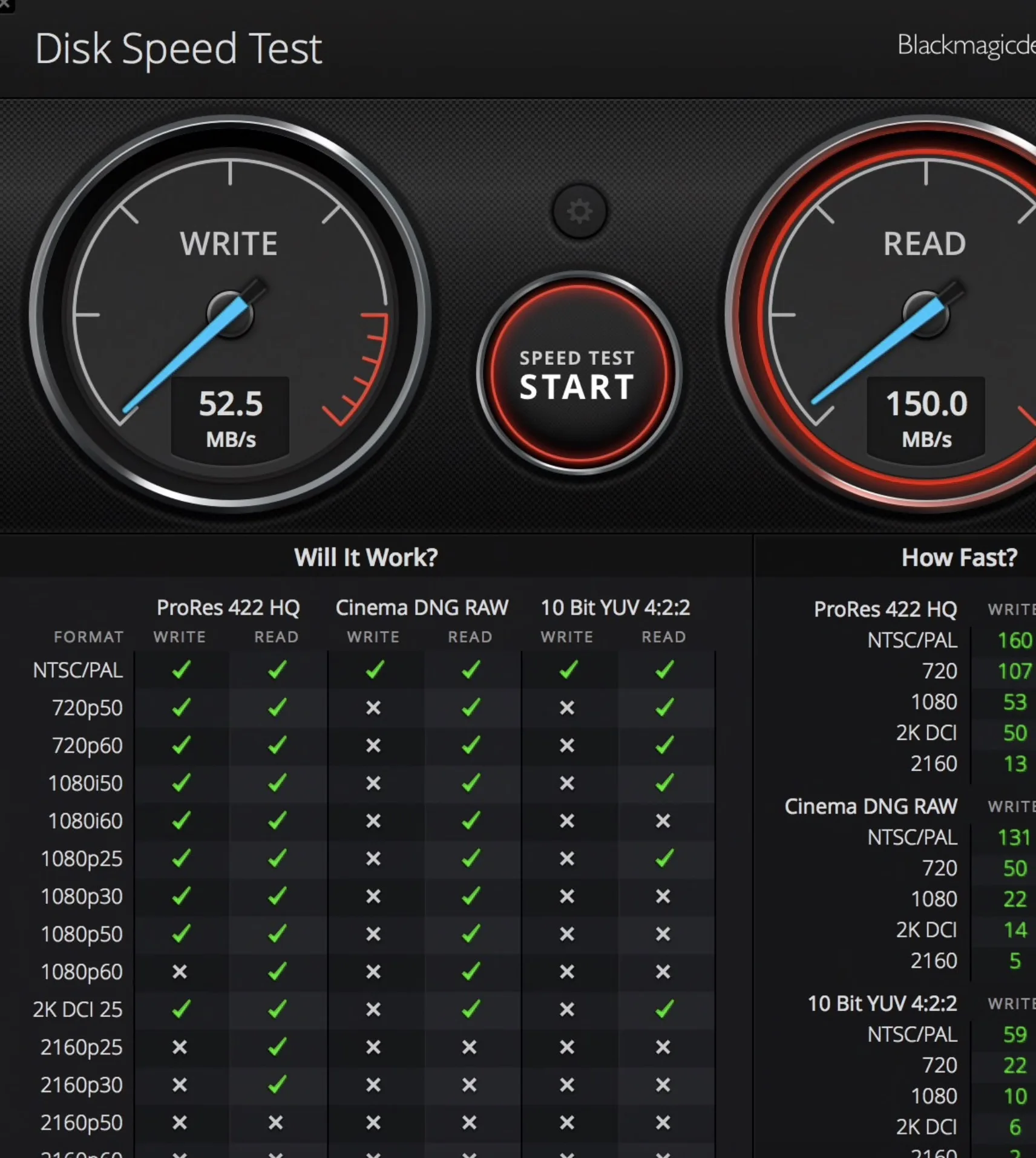Click the "Will It Work?" panel heading

pos(366,557)
